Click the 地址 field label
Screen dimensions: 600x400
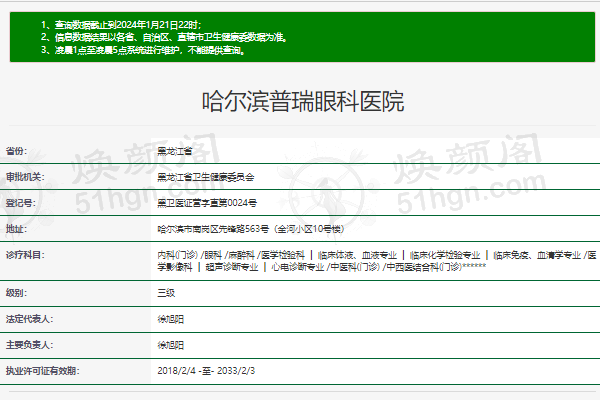pos(16,229)
